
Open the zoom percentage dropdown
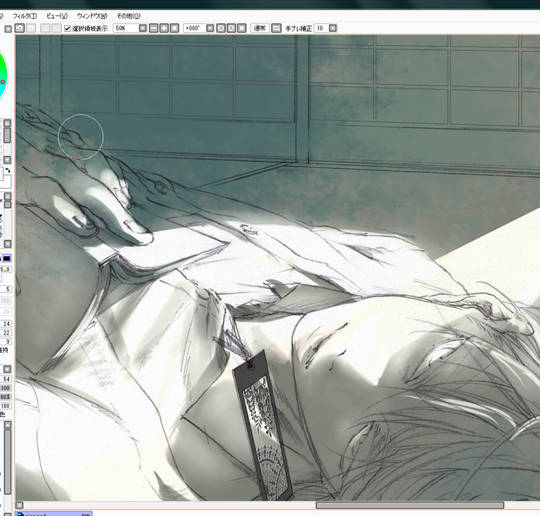click(x=143, y=28)
